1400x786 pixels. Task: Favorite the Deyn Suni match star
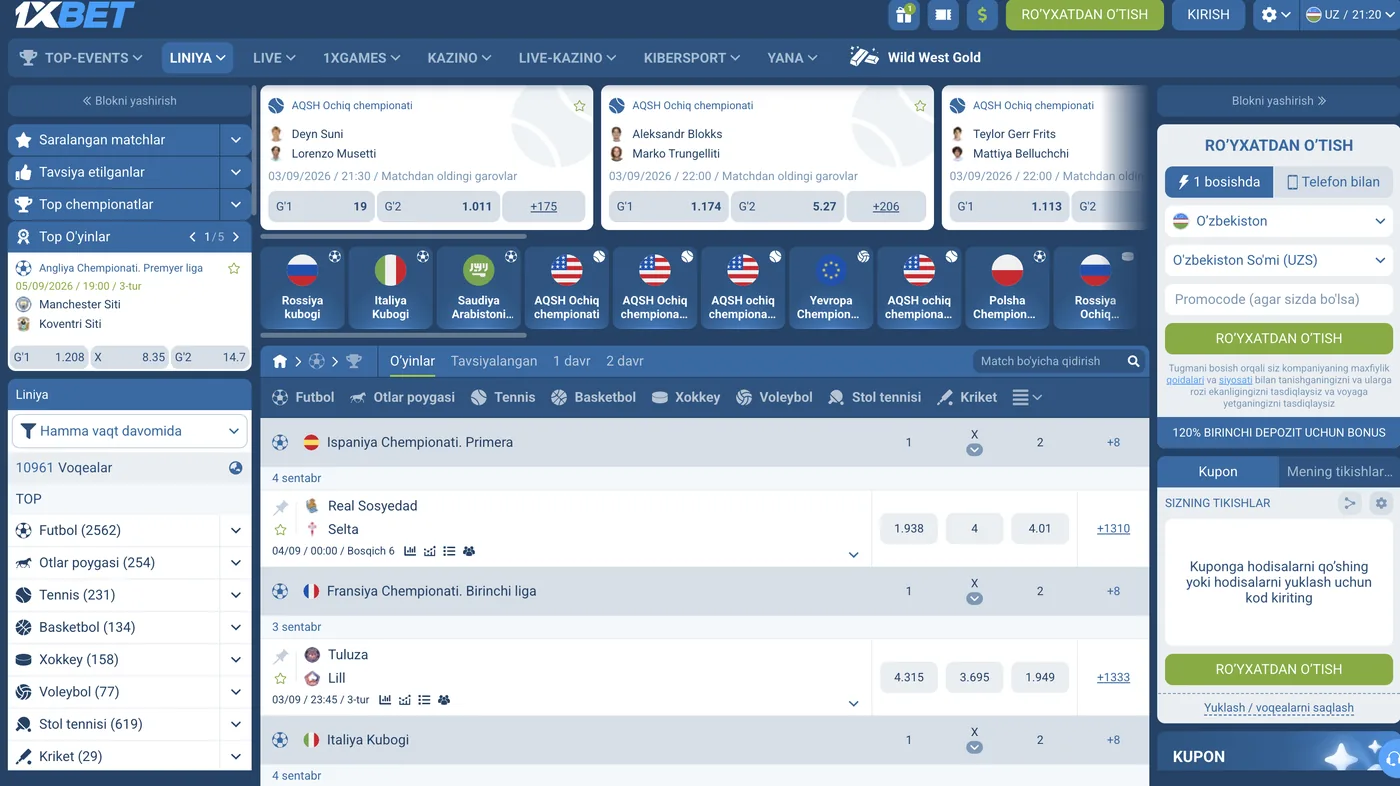579,106
